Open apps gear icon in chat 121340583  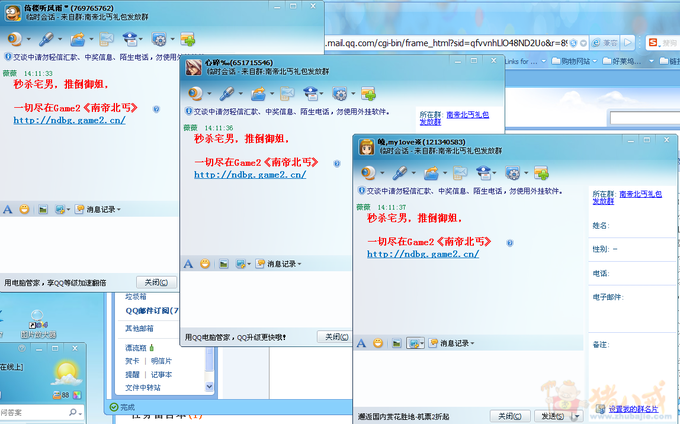(x=513, y=173)
